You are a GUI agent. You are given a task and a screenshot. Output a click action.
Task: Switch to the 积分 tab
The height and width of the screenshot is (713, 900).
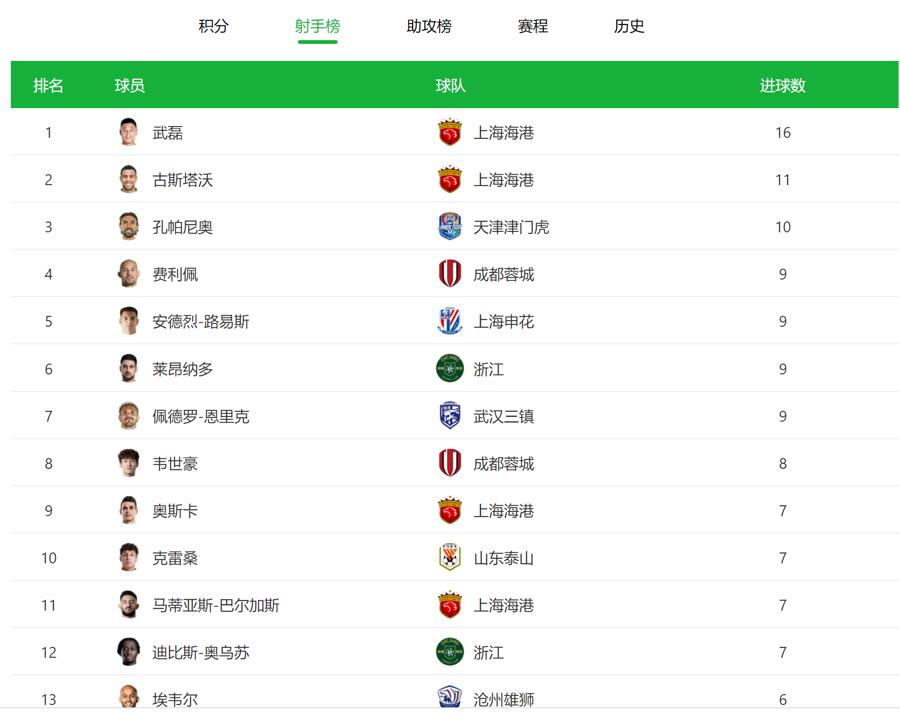click(213, 27)
